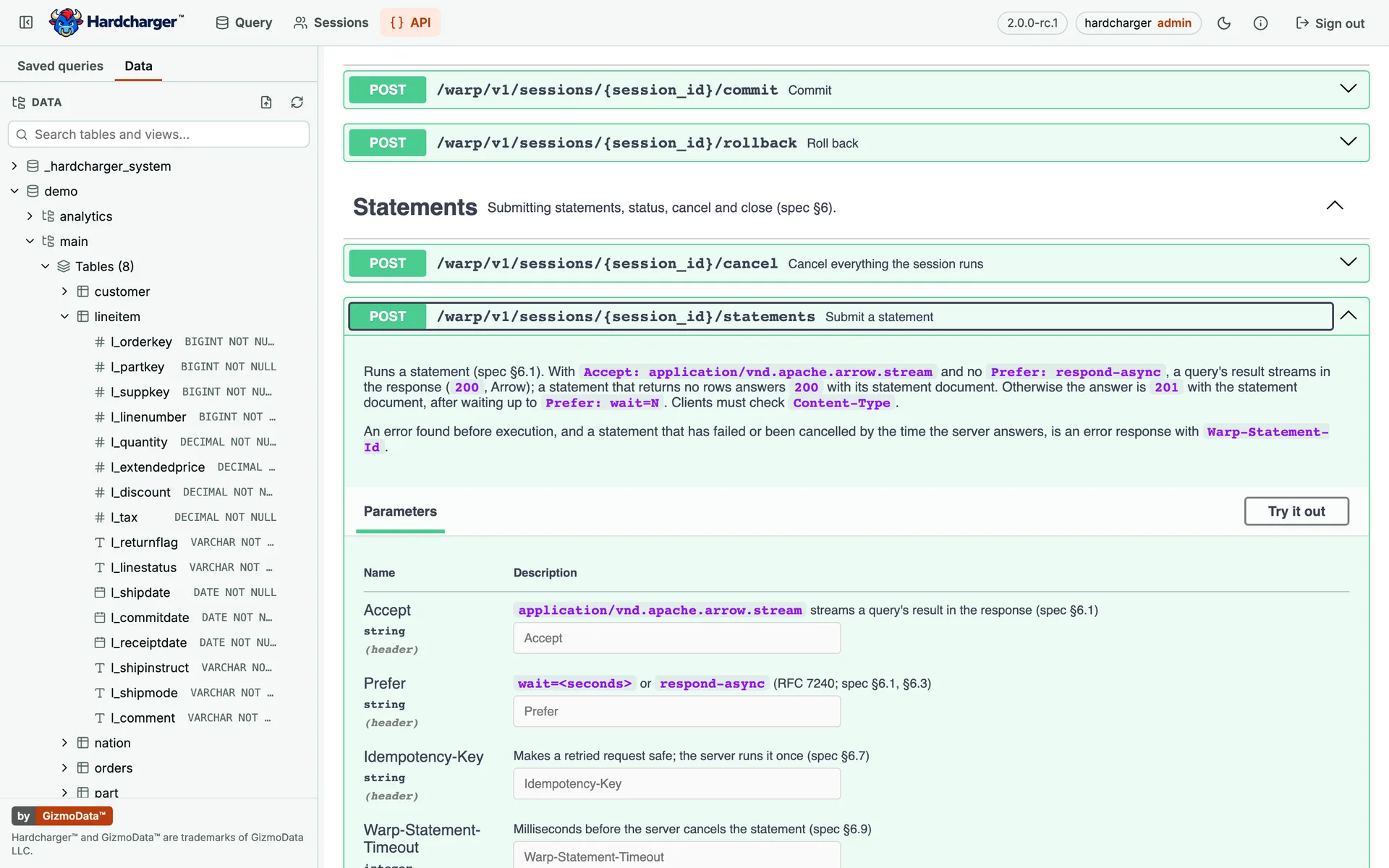Collapse the Statements section
The height and width of the screenshot is (868, 1389).
point(1335,206)
